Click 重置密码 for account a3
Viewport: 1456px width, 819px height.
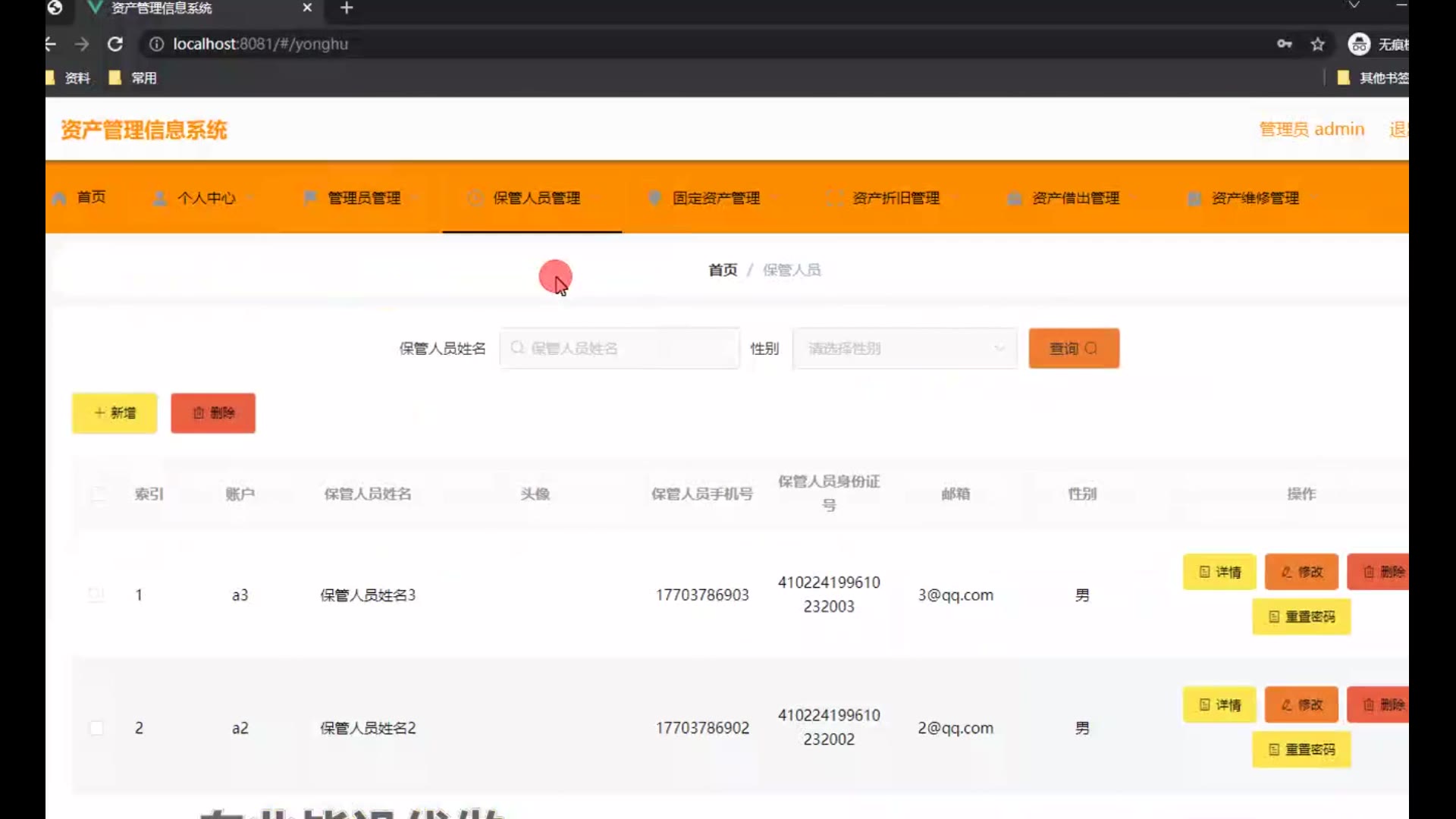(x=1301, y=617)
